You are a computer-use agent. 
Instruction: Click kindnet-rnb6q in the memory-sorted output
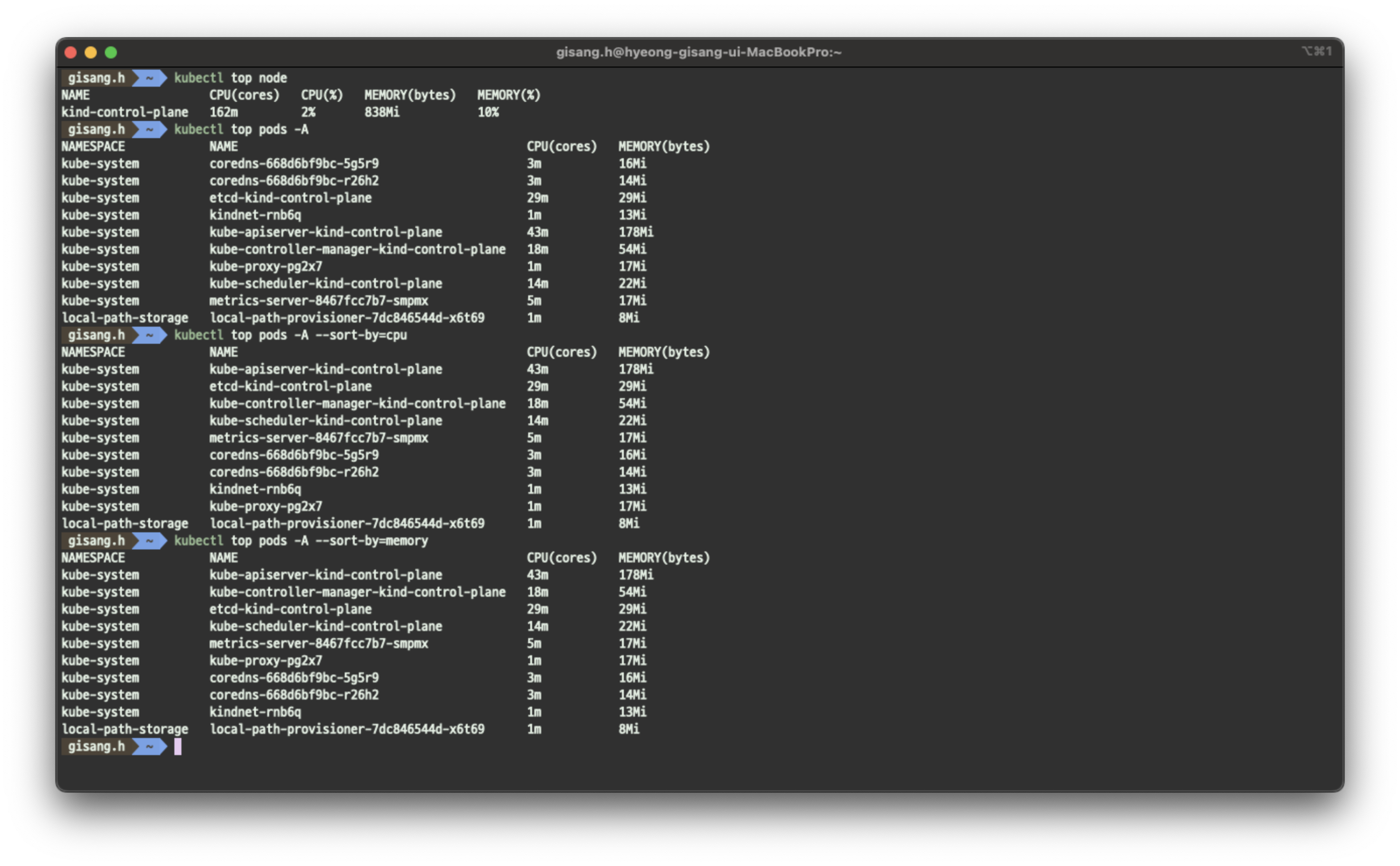[255, 712]
